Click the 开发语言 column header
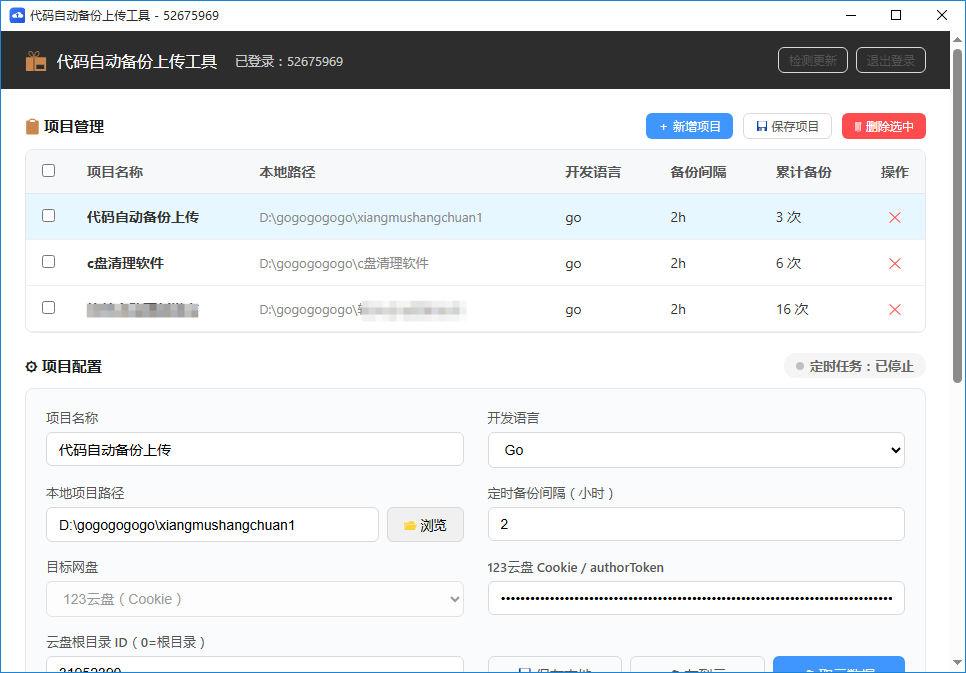This screenshot has height=673, width=966. pos(593,172)
